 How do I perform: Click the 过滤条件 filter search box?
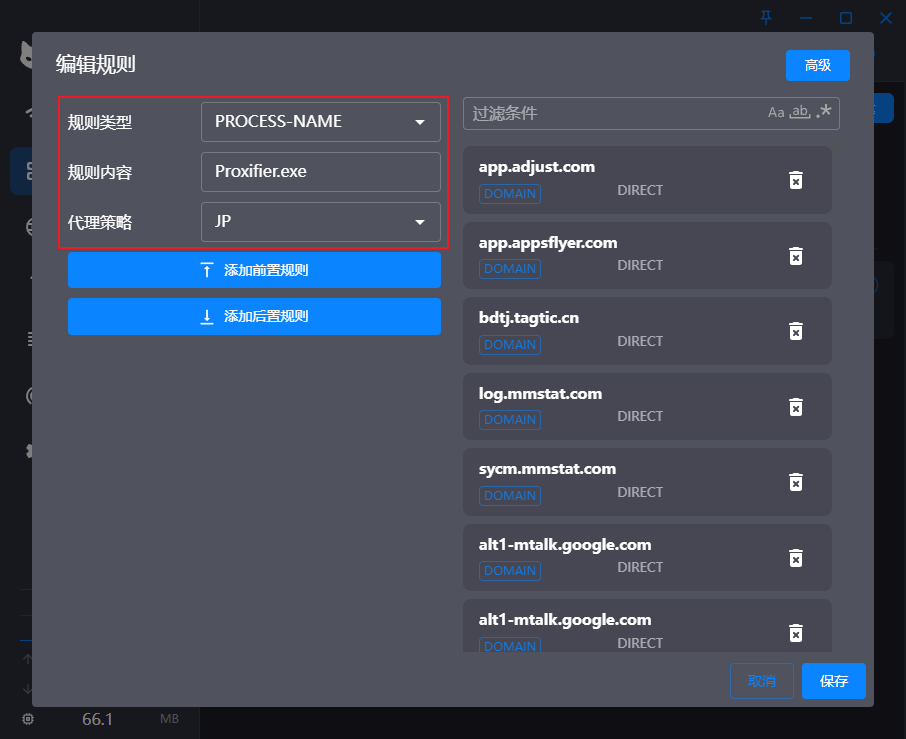(x=610, y=113)
